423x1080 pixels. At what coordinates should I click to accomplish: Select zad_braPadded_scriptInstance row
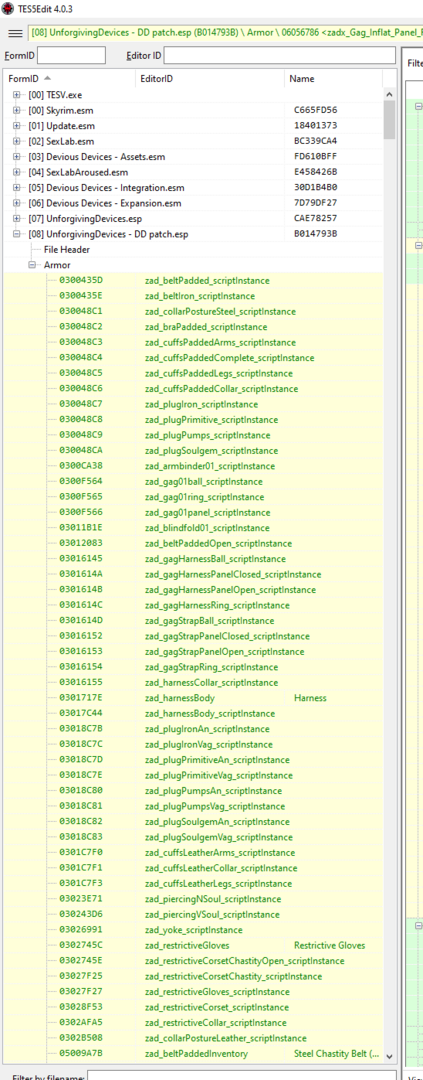click(x=193, y=326)
